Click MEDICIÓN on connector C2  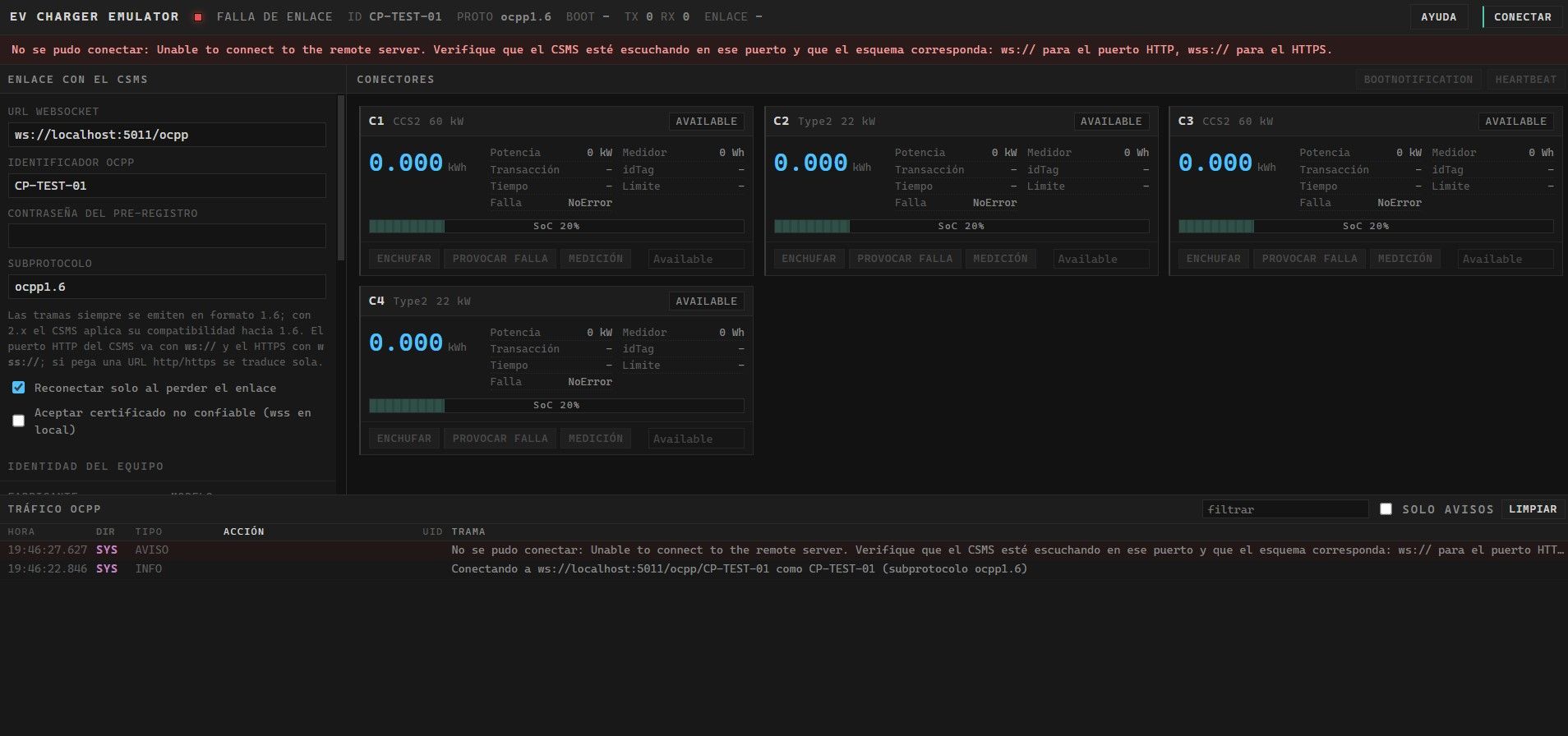coord(1000,259)
